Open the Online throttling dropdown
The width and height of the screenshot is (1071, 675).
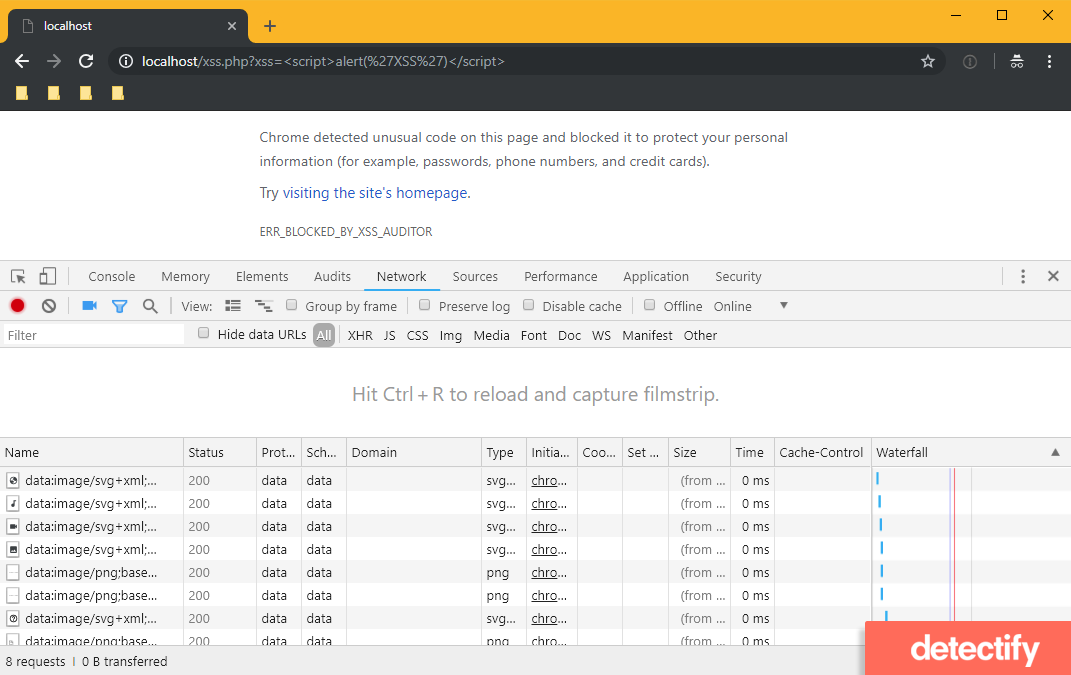coord(751,306)
